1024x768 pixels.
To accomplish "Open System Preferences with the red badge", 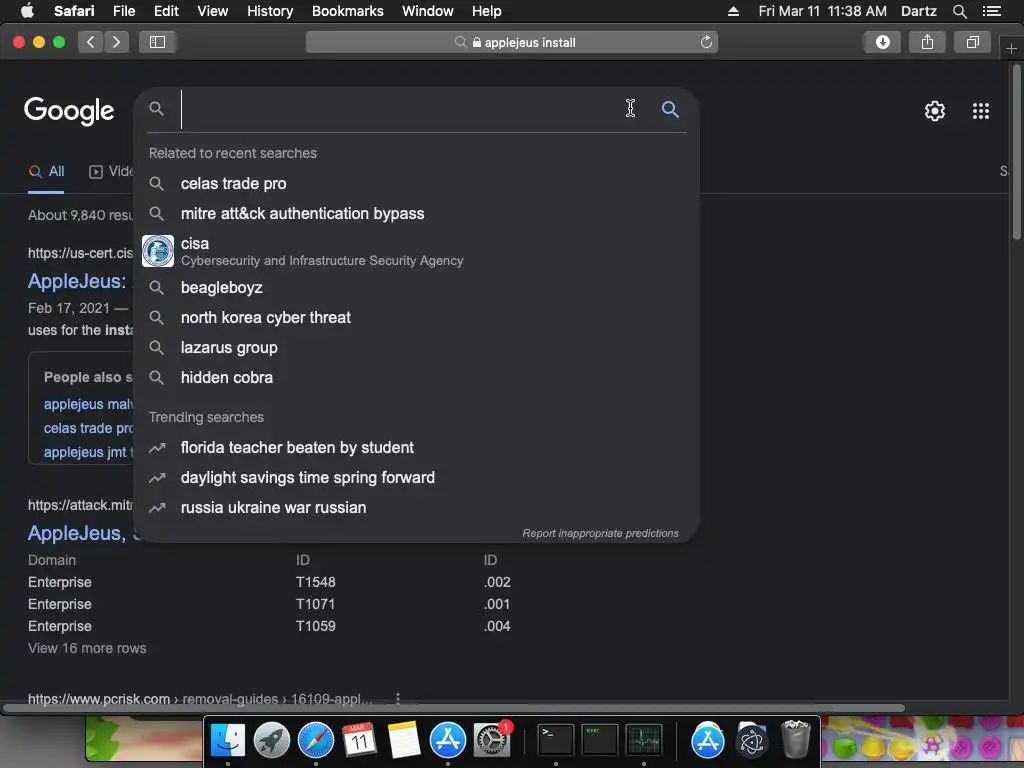I will pyautogui.click(x=492, y=741).
